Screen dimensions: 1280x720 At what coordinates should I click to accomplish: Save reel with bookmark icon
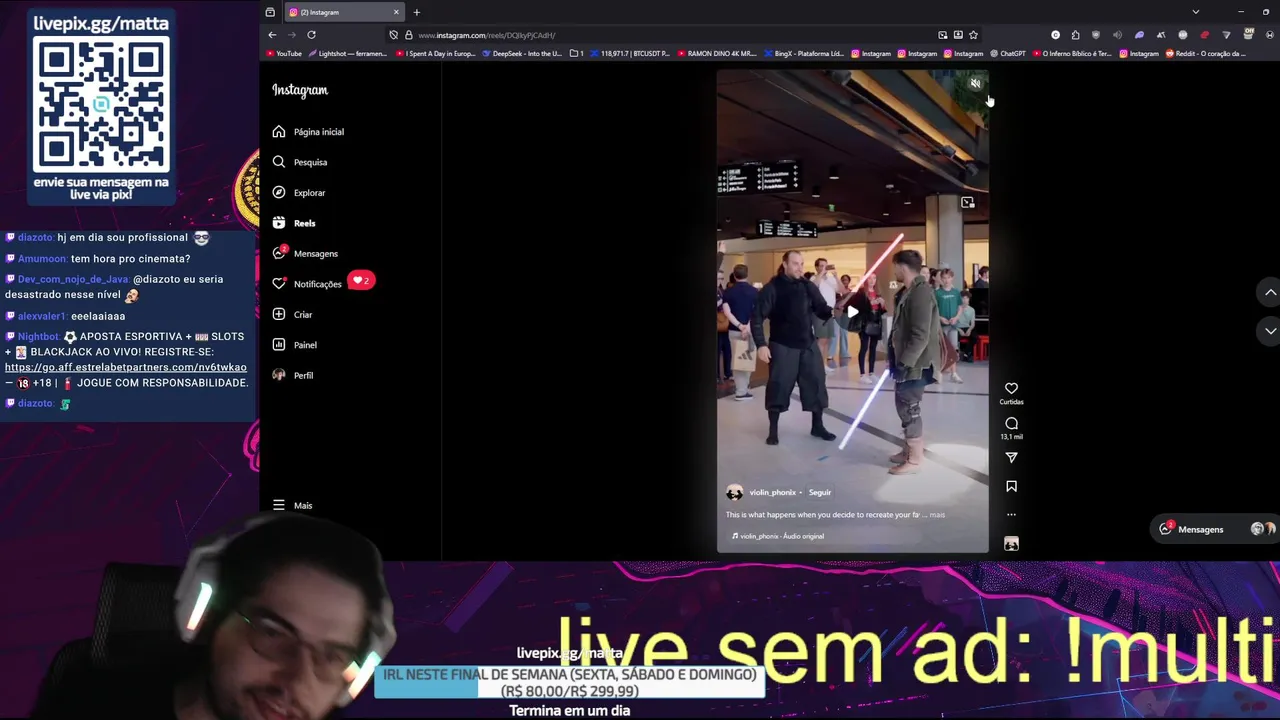[x=1011, y=486]
